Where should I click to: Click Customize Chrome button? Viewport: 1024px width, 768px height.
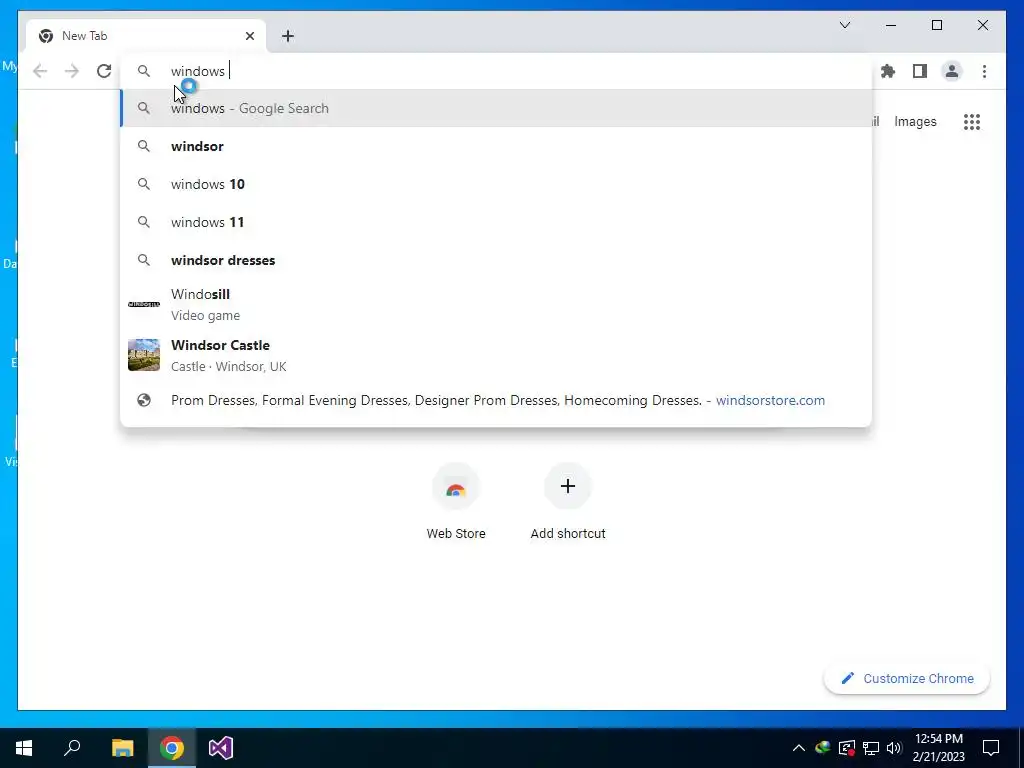point(907,679)
